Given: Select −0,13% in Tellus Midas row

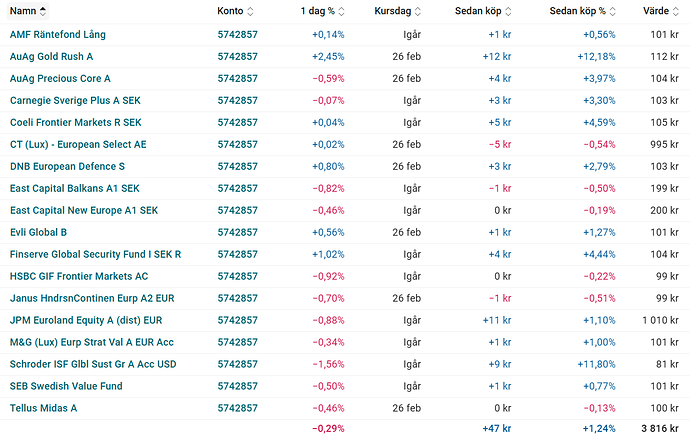Looking at the screenshot, I should pyautogui.click(x=599, y=408).
